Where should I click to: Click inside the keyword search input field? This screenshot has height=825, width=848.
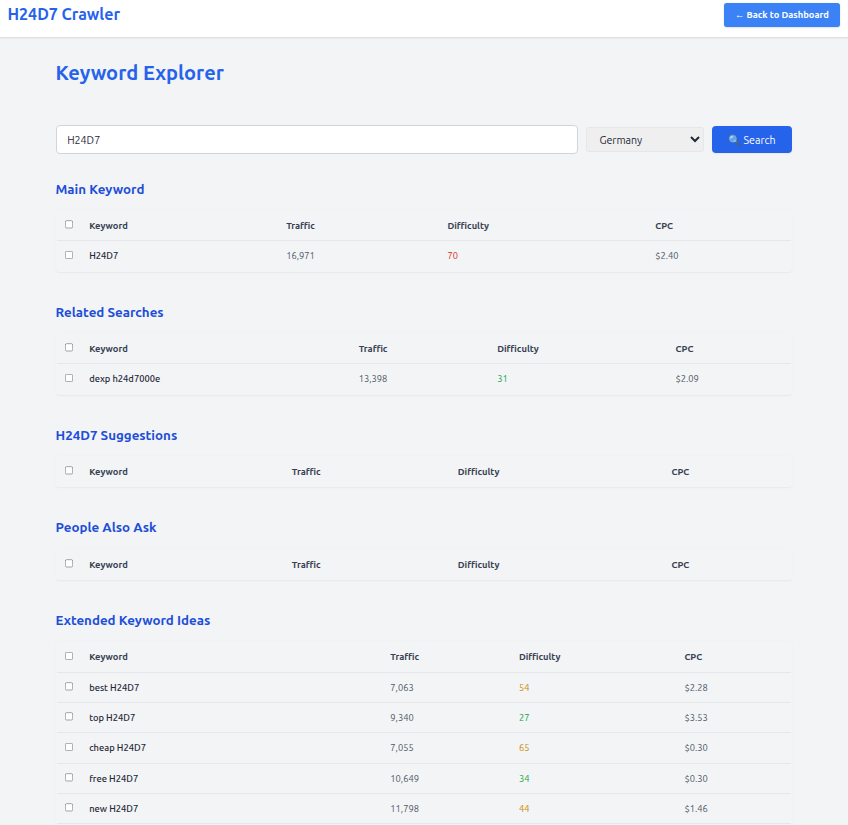(x=316, y=139)
